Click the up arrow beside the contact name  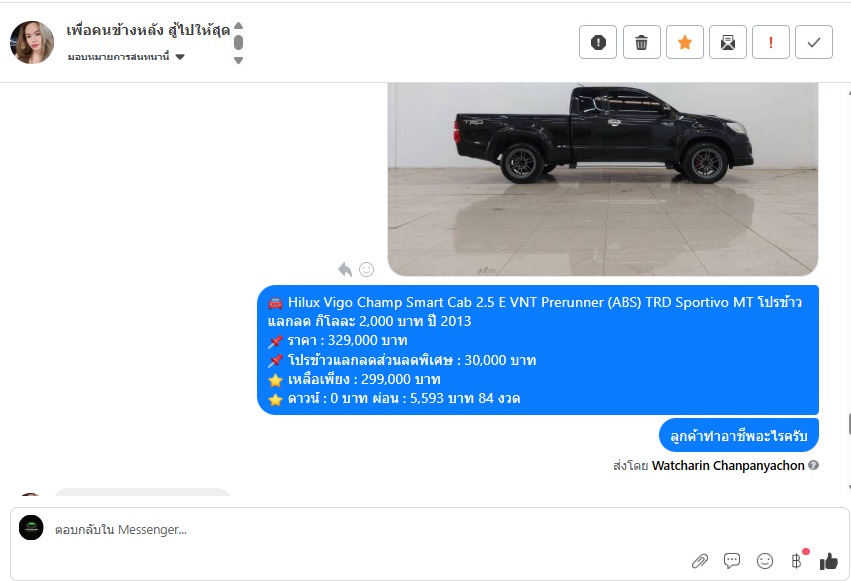238,25
